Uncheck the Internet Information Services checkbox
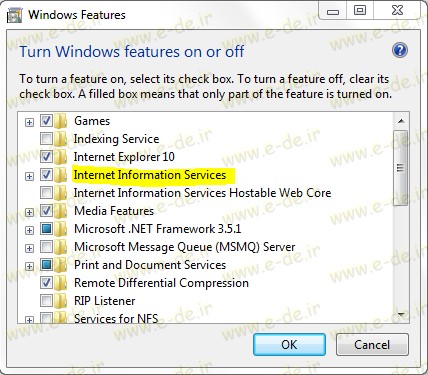 pyautogui.click(x=46, y=174)
